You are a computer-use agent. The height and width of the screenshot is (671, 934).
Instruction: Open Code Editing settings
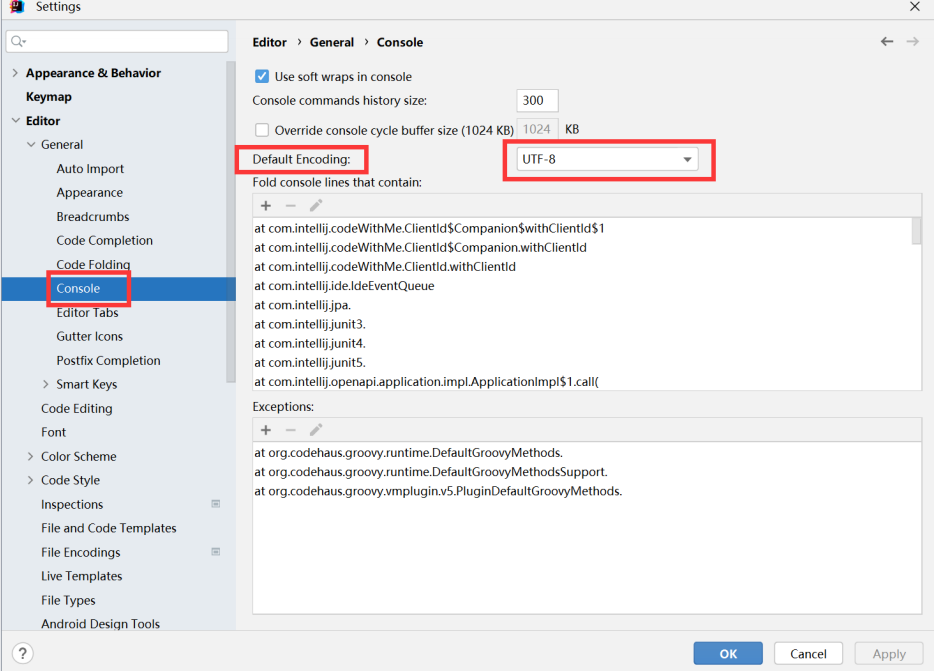click(x=76, y=408)
